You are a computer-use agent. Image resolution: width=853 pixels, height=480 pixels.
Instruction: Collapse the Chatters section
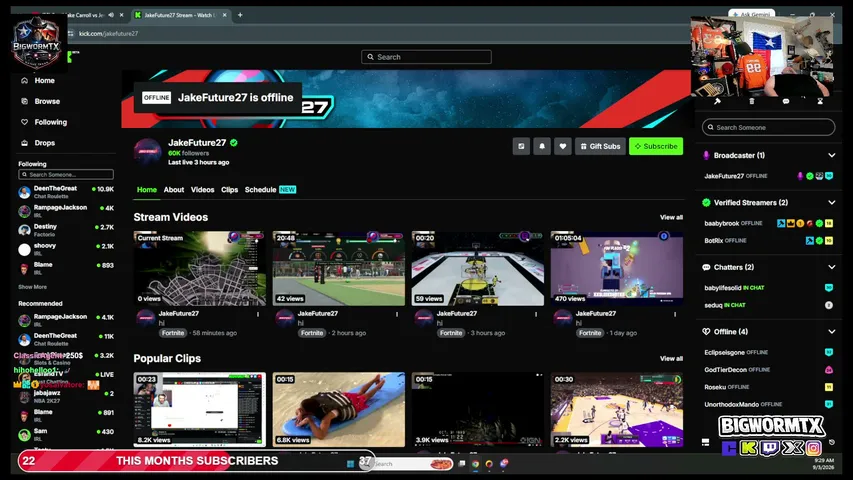click(831, 267)
